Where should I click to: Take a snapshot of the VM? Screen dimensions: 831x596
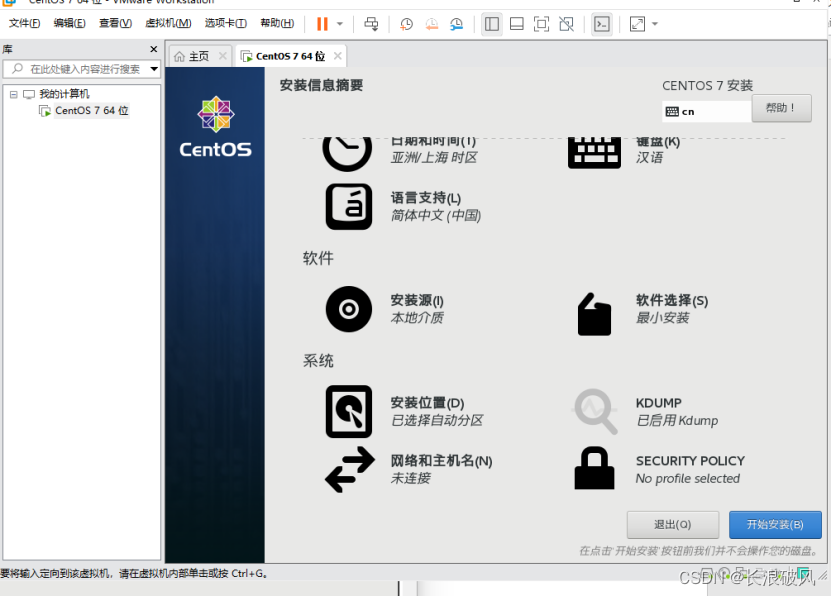coord(406,24)
